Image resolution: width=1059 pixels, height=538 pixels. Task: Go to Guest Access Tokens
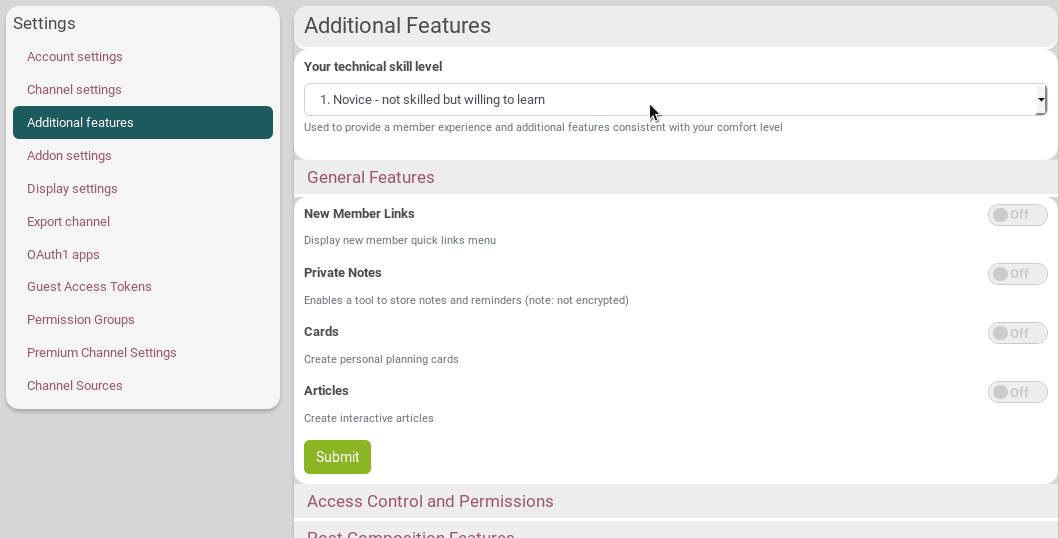coord(89,287)
